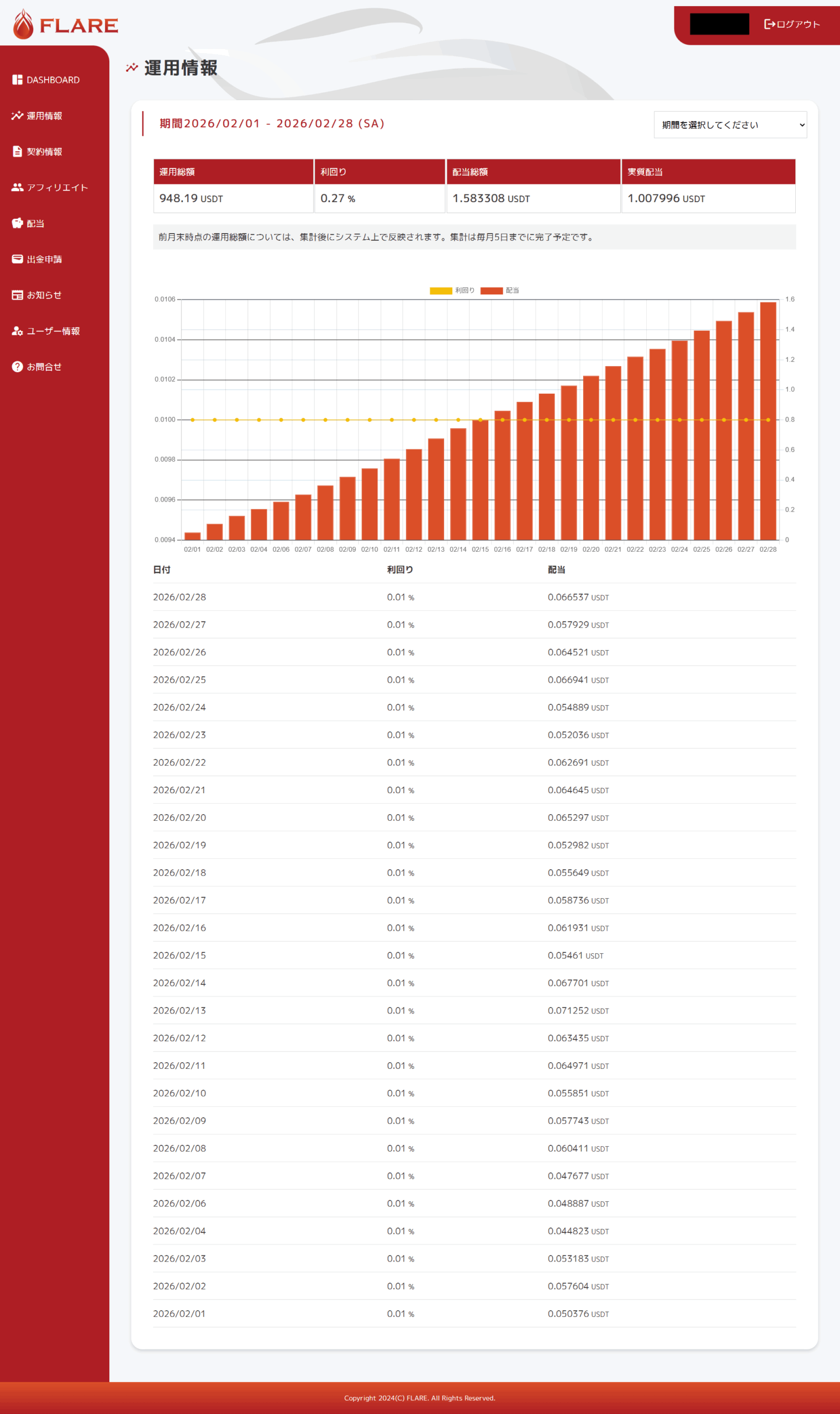Click the 2026/02/28 table row date

click(179, 597)
